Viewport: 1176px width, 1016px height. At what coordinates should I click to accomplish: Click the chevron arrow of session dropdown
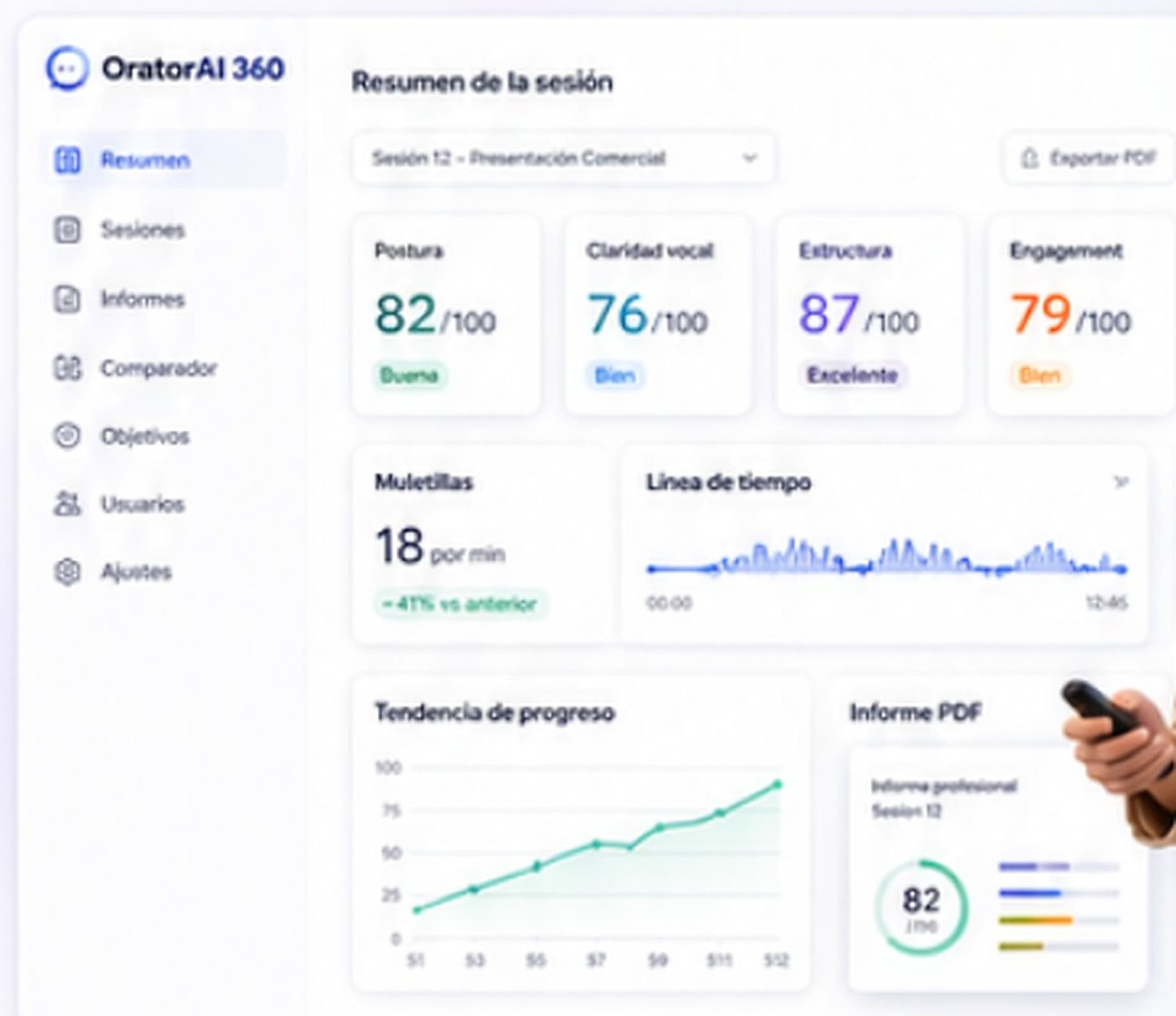pyautogui.click(x=750, y=158)
